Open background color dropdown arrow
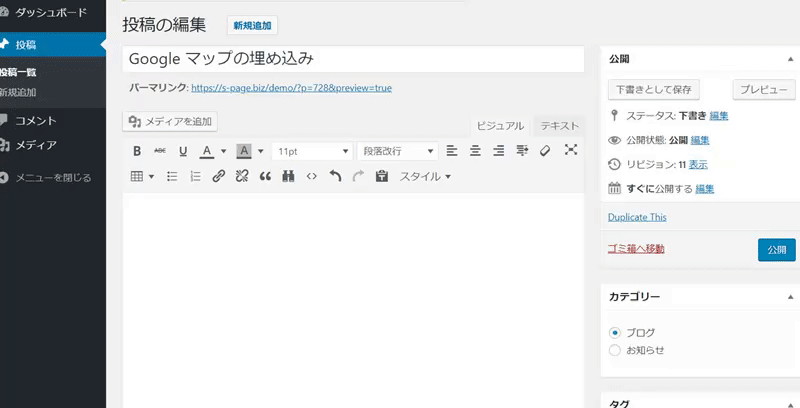The image size is (800, 408). 261,151
